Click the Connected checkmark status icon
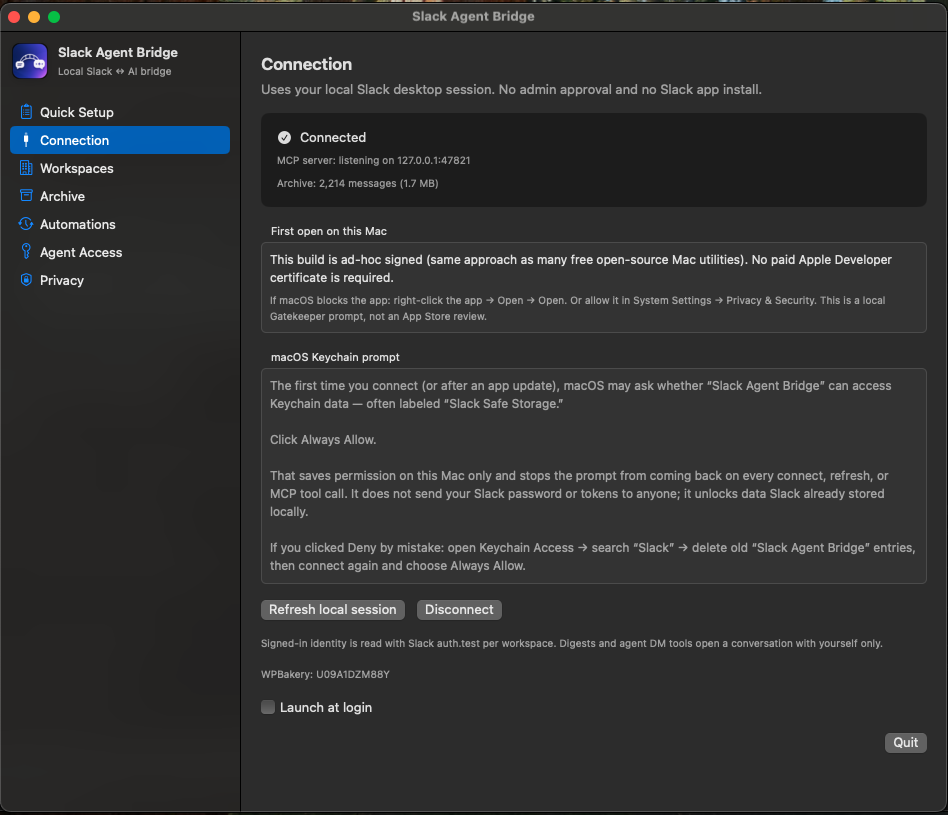 pyautogui.click(x=284, y=138)
